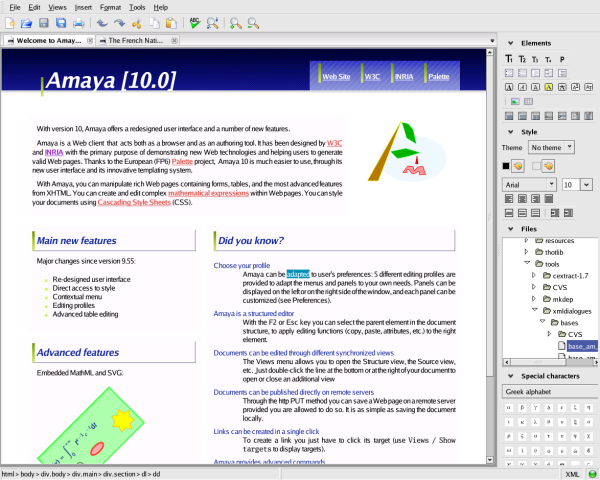
Task: Click the black foreground color swatch
Action: [x=506, y=165]
